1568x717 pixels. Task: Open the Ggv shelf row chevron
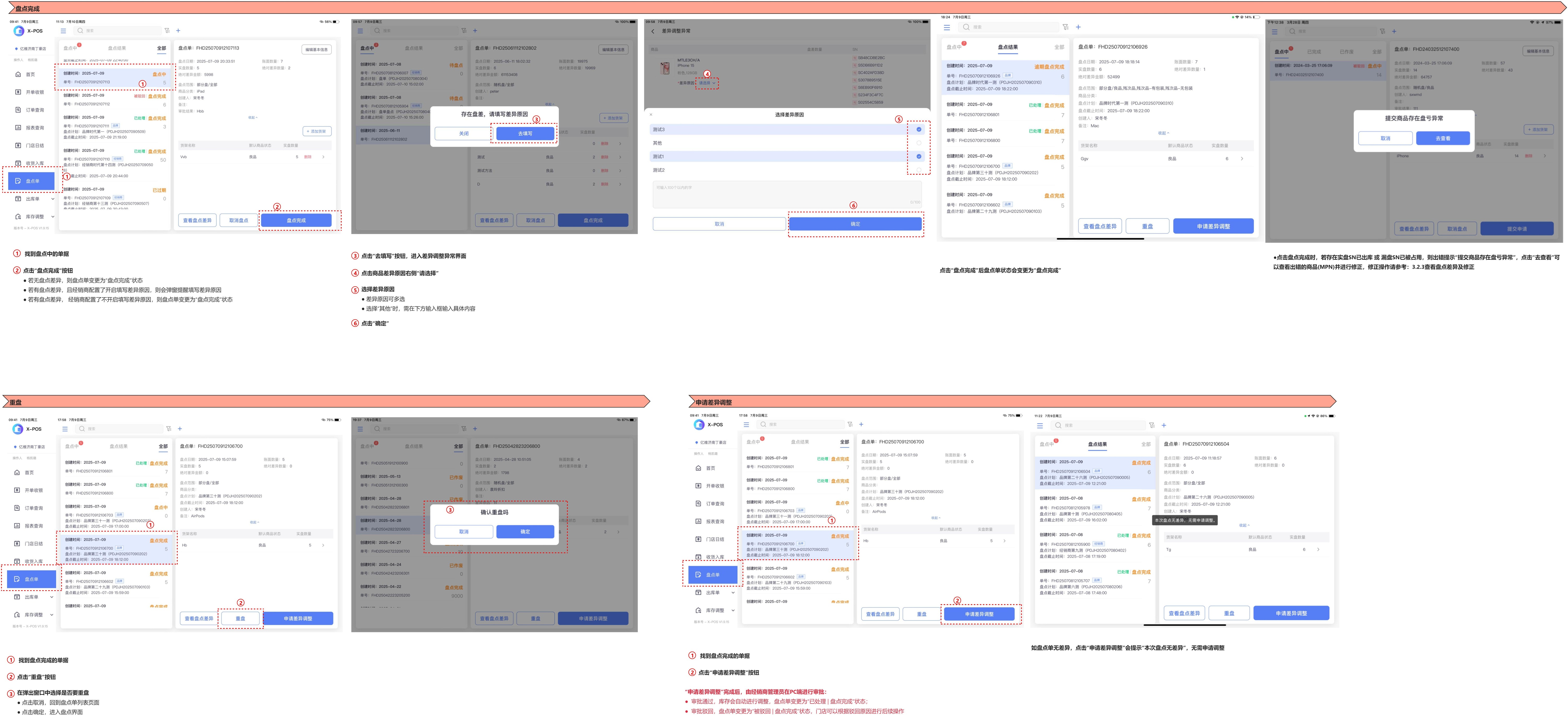coord(1242,159)
